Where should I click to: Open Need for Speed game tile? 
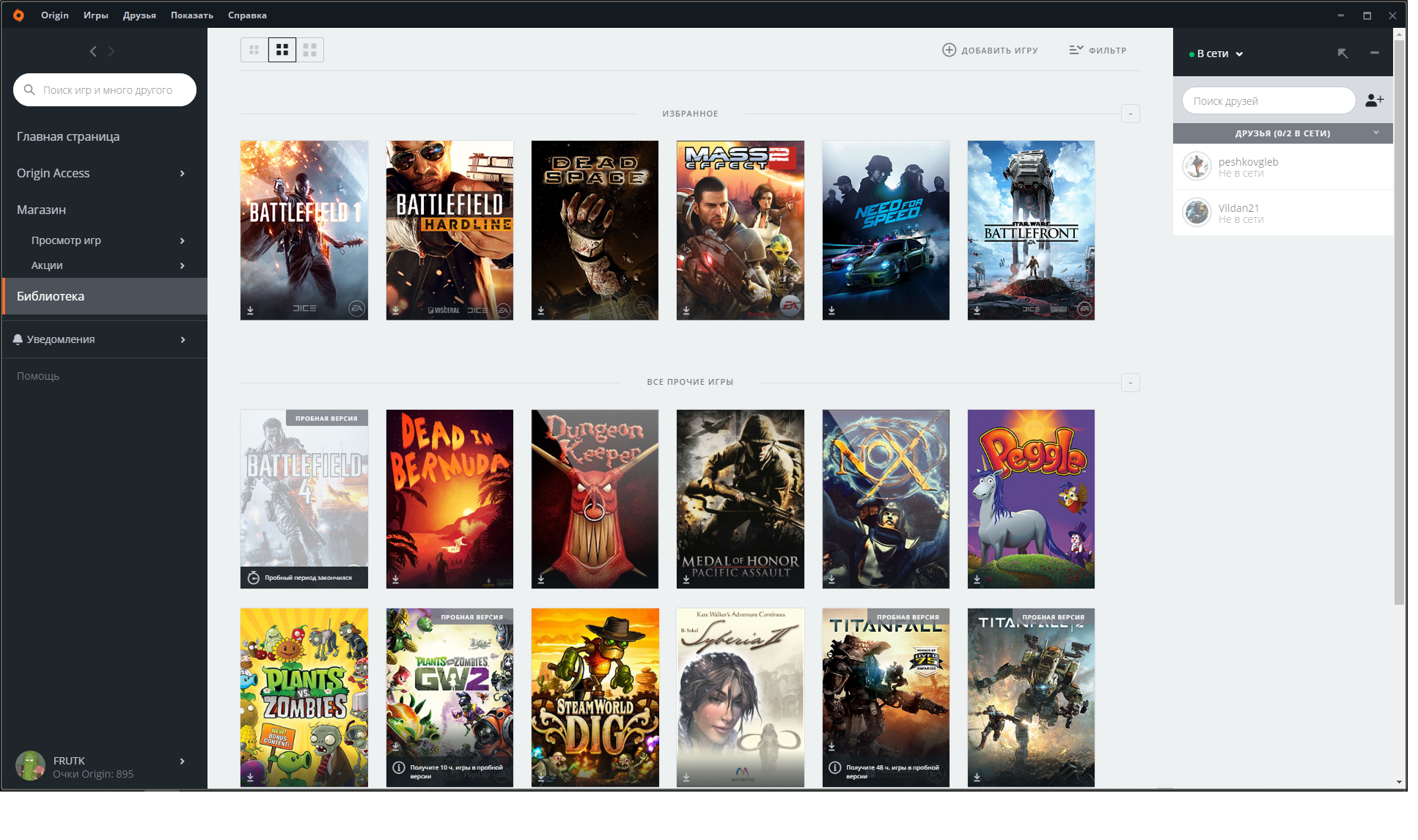[886, 230]
